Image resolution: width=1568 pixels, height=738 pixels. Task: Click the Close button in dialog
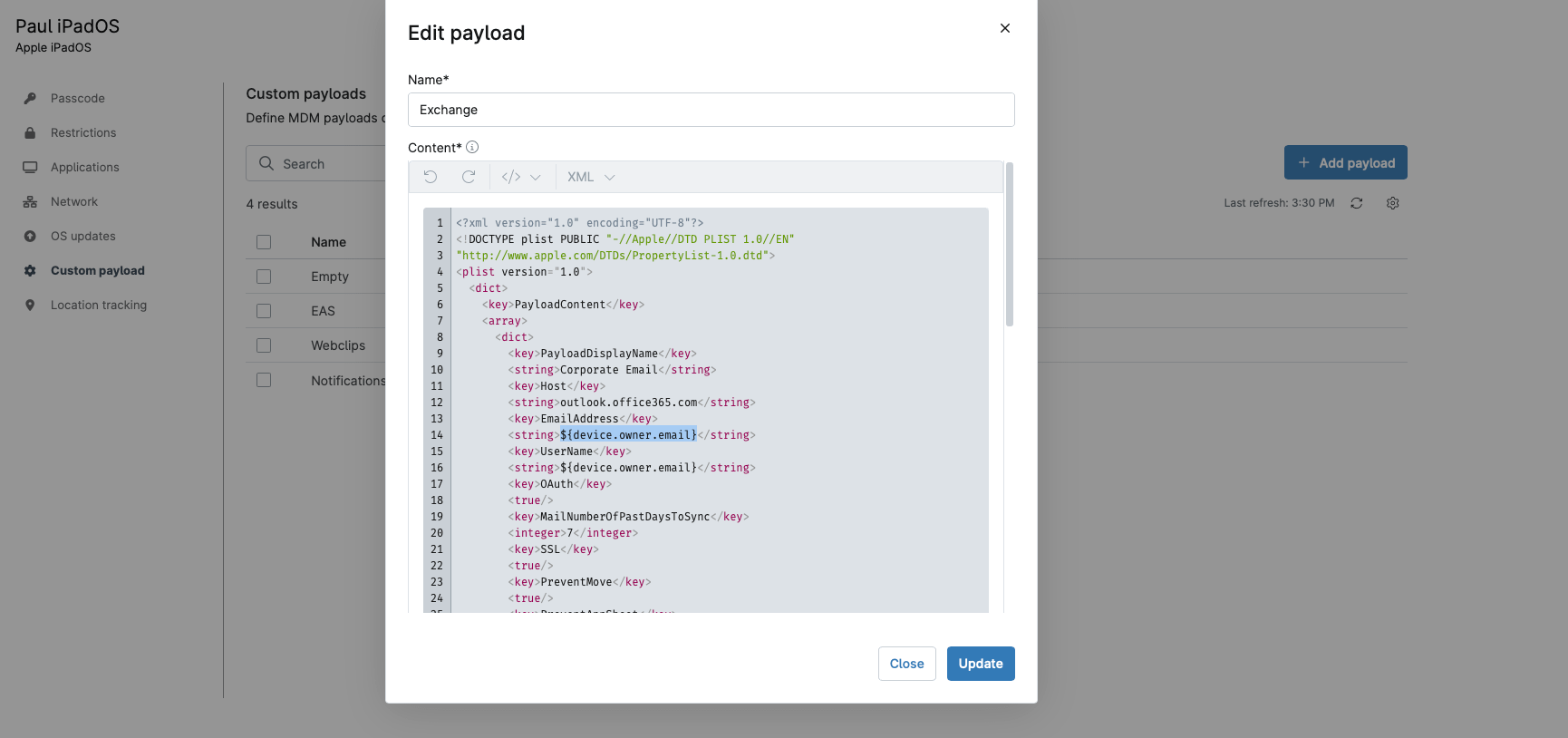(x=906, y=664)
